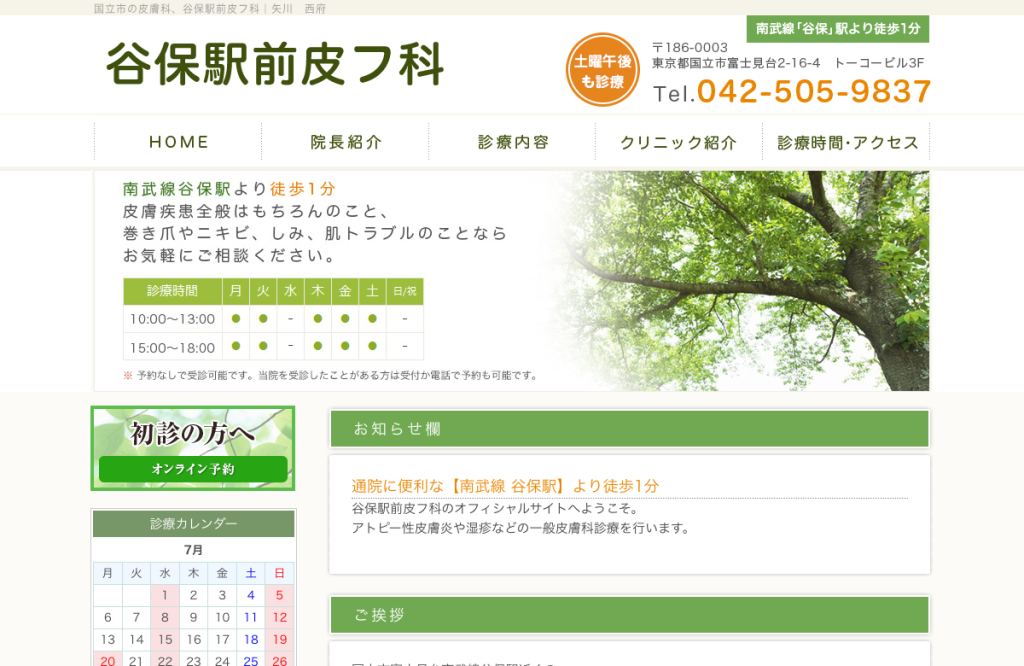Click the 南武線「谷保」駅より徒歩1分 green label
Viewport: 1024px width, 666px height.
pos(838,29)
